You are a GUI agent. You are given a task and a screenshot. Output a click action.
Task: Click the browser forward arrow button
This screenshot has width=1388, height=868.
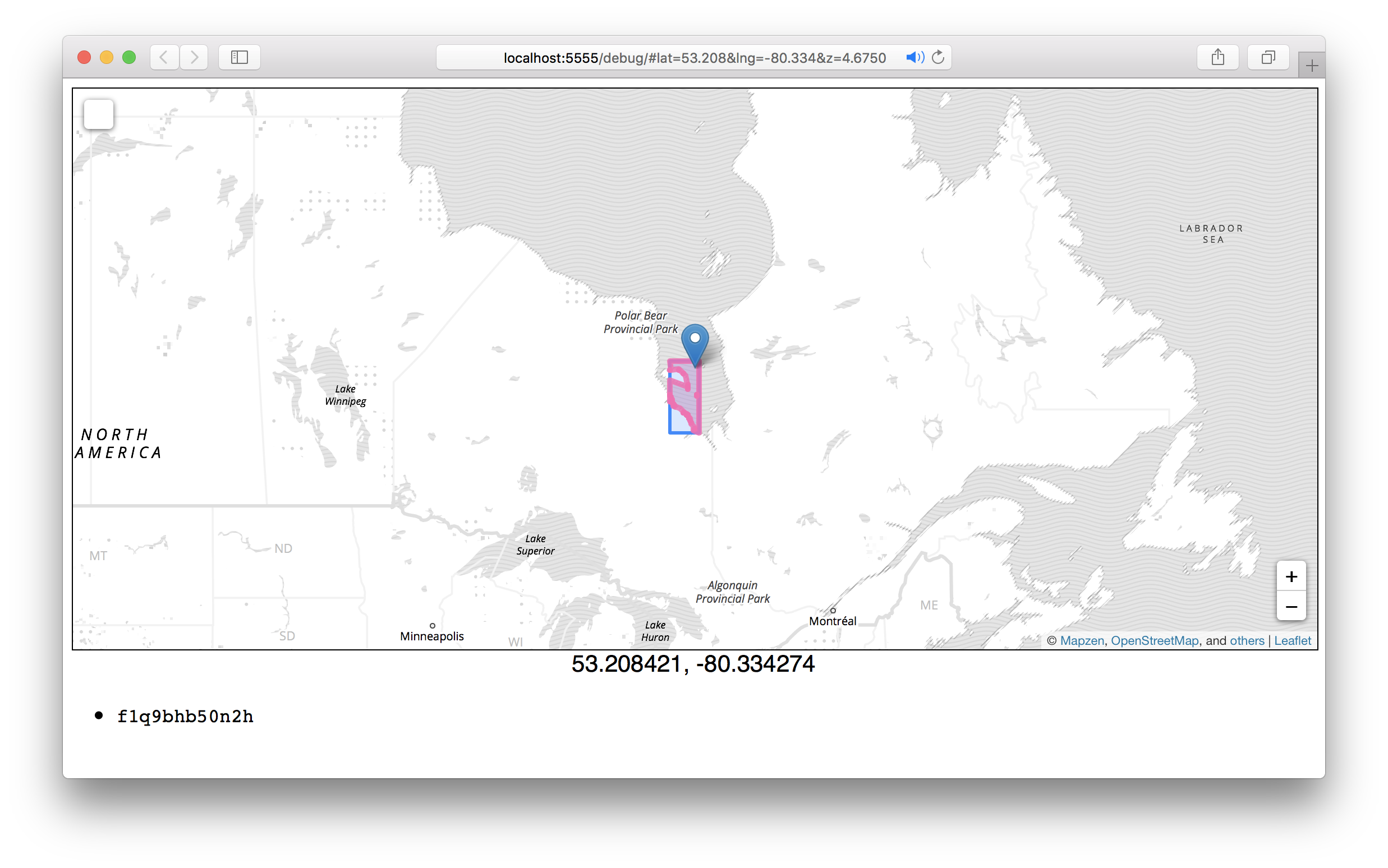pos(194,57)
